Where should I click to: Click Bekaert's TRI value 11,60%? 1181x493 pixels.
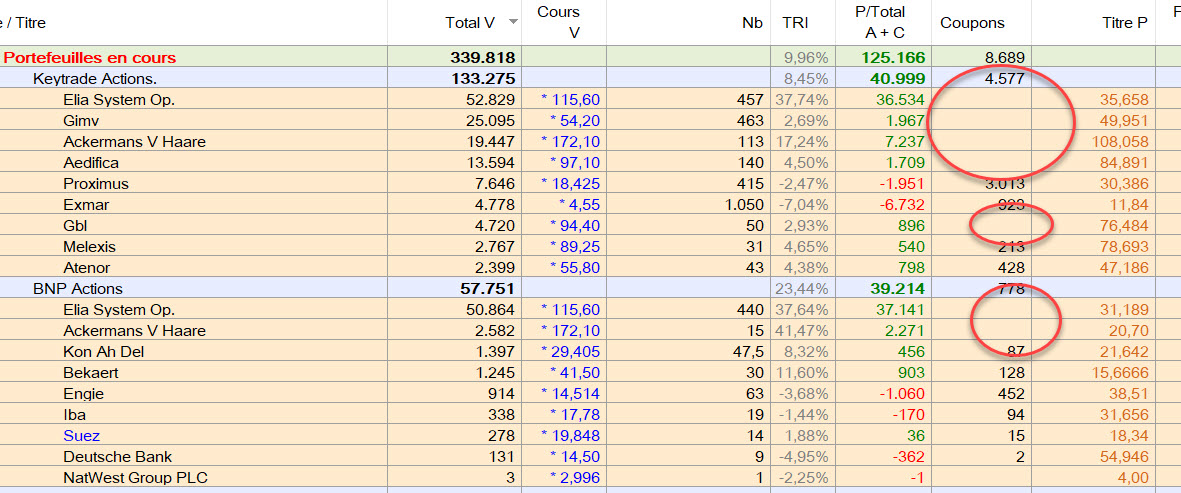[805, 373]
